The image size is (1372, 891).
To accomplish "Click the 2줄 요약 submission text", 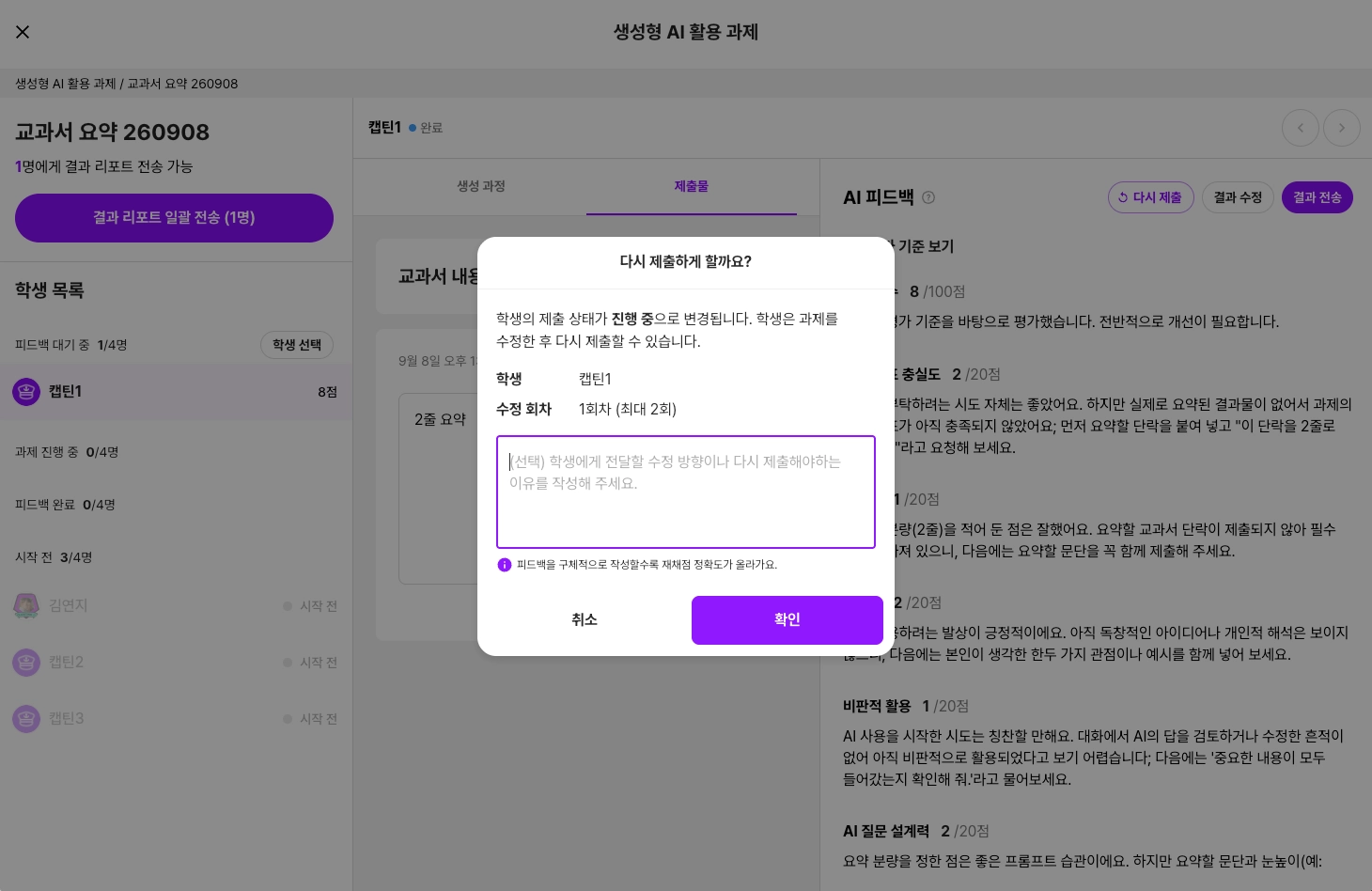I will [441, 419].
